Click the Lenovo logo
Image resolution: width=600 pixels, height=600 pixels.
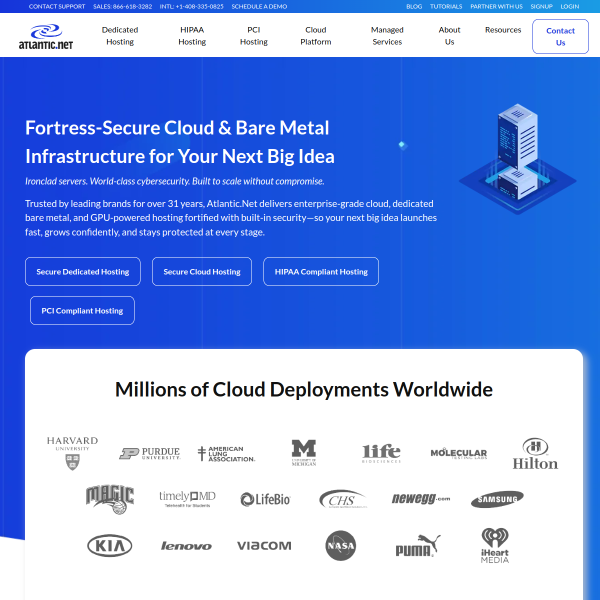tap(186, 546)
